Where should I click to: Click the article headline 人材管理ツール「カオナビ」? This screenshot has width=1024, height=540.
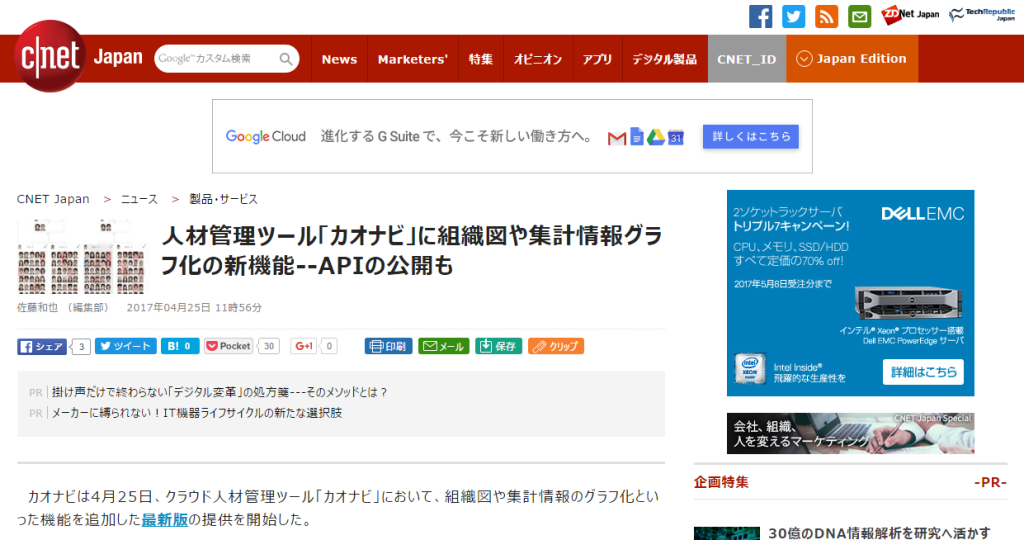point(412,250)
